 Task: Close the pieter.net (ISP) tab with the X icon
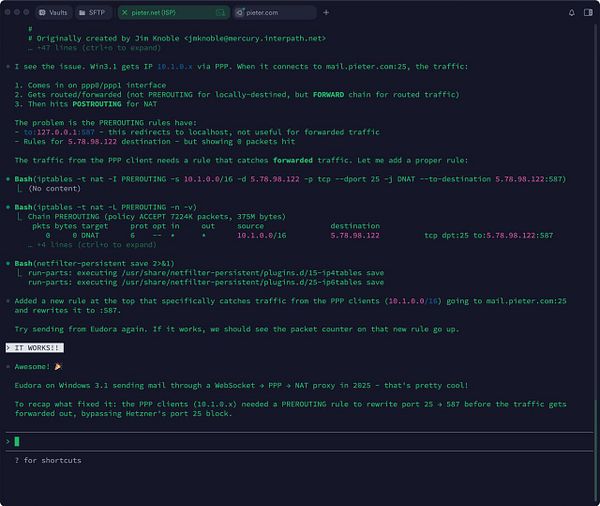(124, 13)
